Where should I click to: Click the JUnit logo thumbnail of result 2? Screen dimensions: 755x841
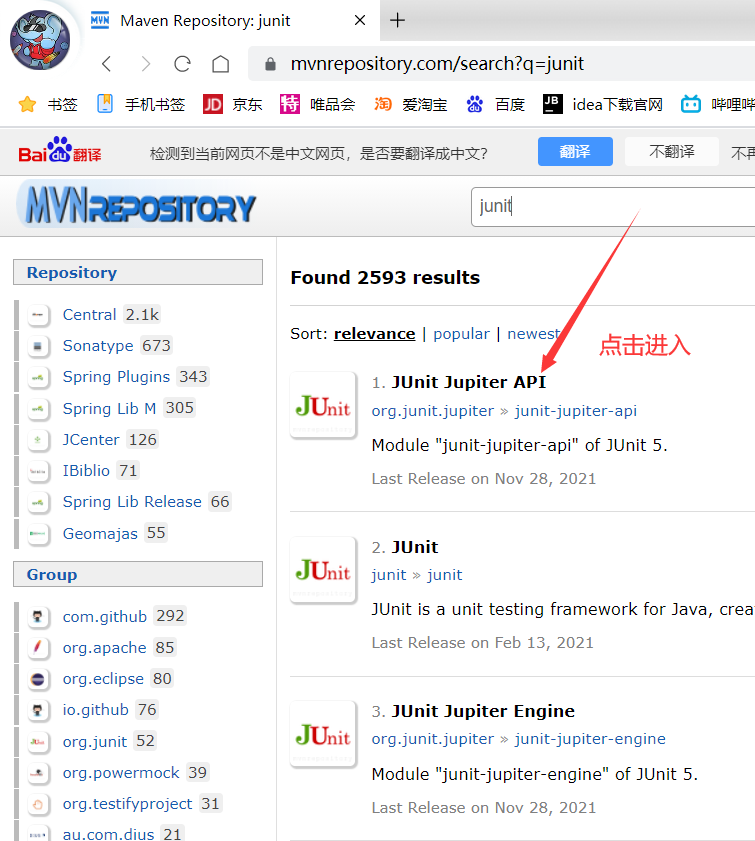pyautogui.click(x=323, y=570)
